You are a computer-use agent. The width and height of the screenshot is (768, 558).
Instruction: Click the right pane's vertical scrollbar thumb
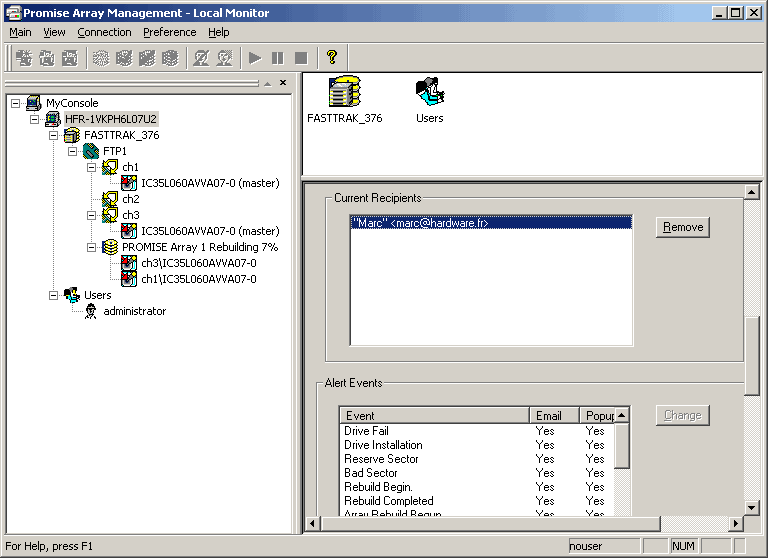[751, 356]
